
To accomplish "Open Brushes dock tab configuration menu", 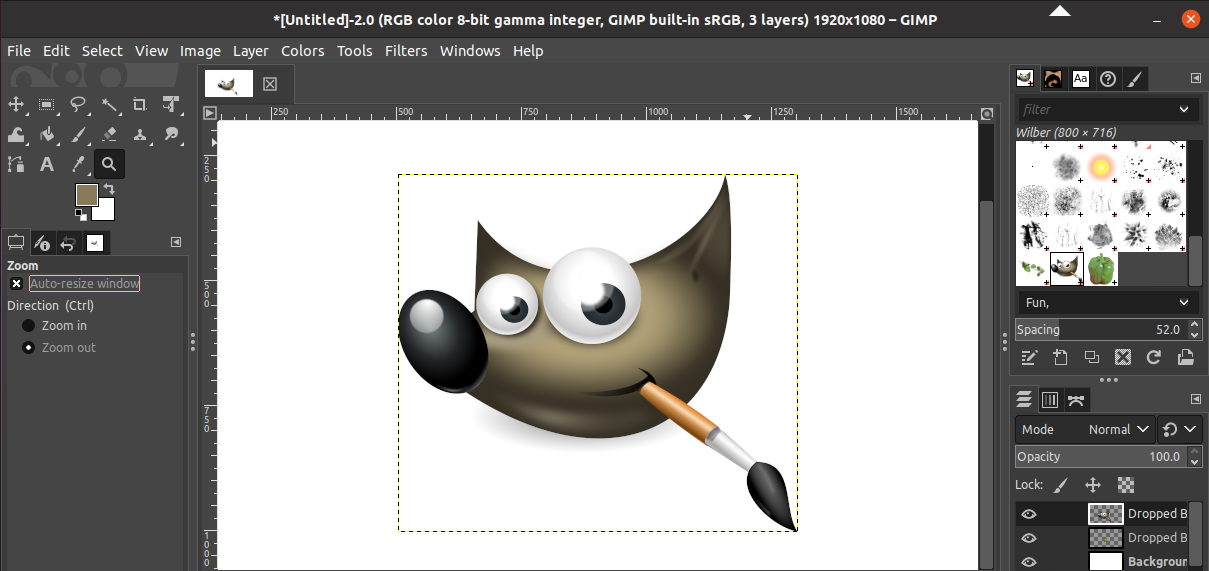I will [1195, 78].
